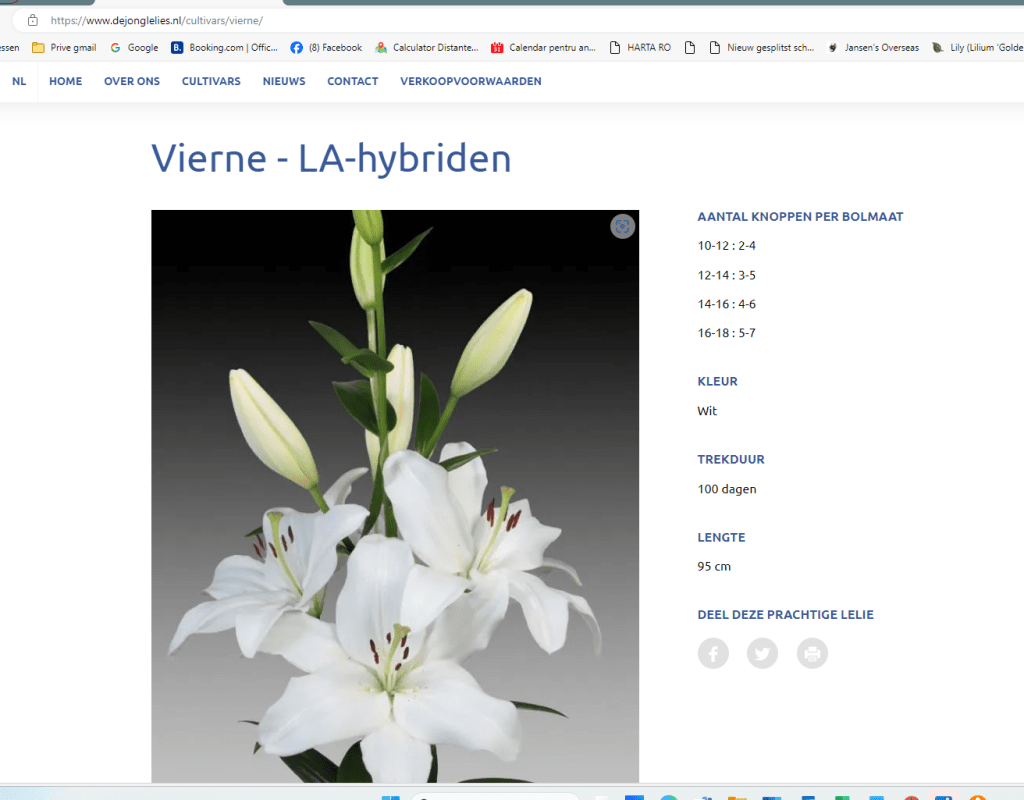The width and height of the screenshot is (1024, 800).
Task: Open the Prive gmail bookmark folder
Action: [x=64, y=47]
